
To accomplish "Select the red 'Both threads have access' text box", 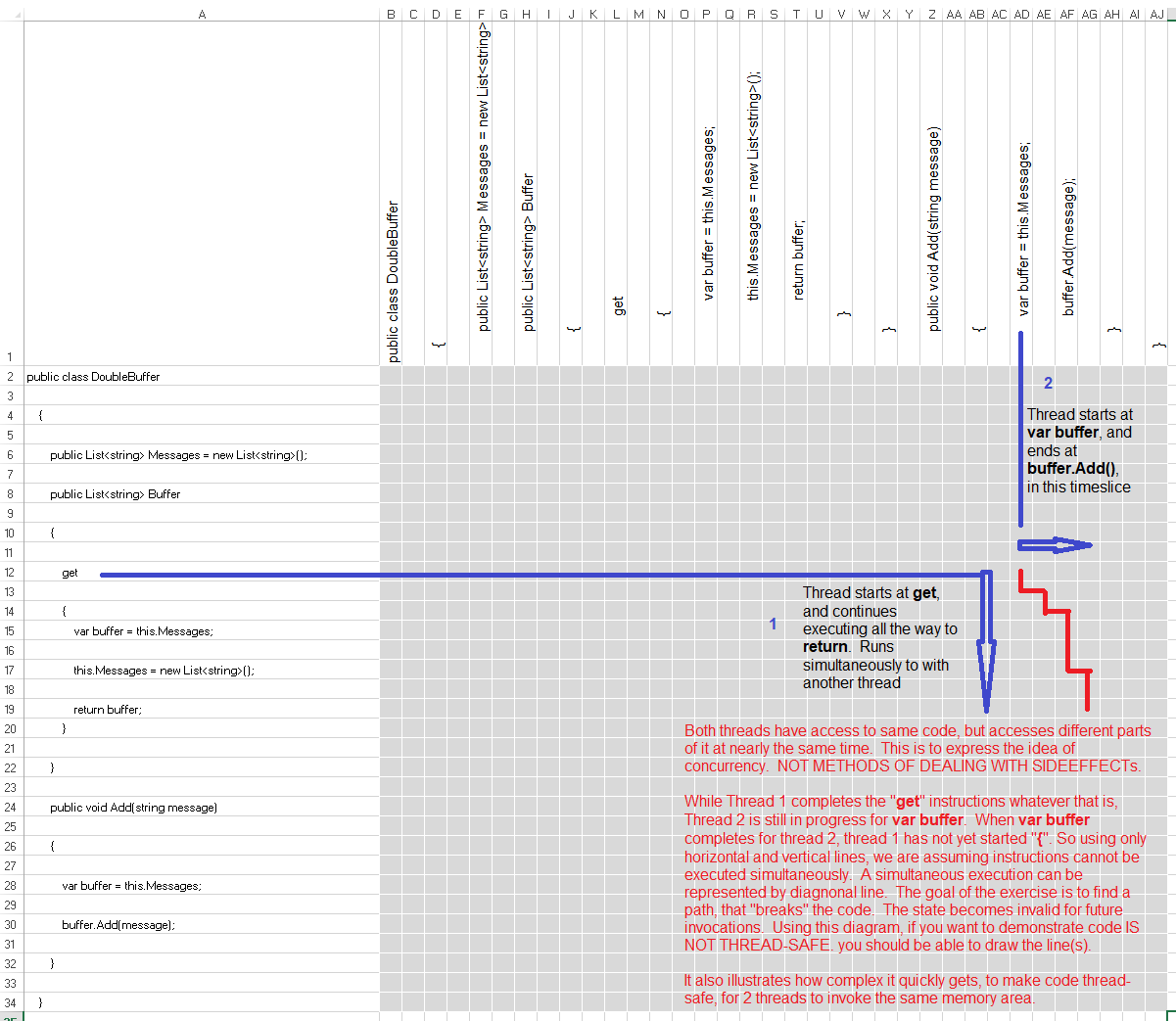I will click(917, 863).
